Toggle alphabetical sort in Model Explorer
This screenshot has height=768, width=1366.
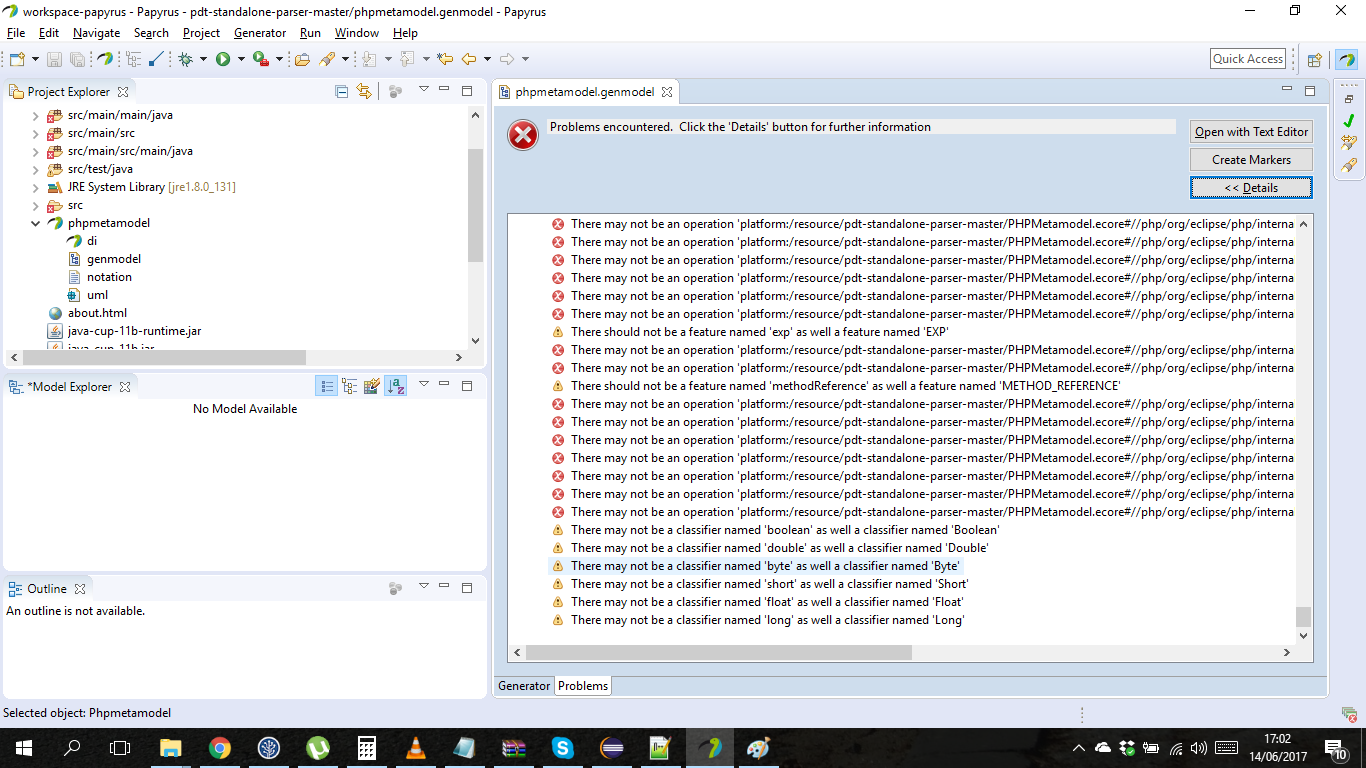(395, 386)
